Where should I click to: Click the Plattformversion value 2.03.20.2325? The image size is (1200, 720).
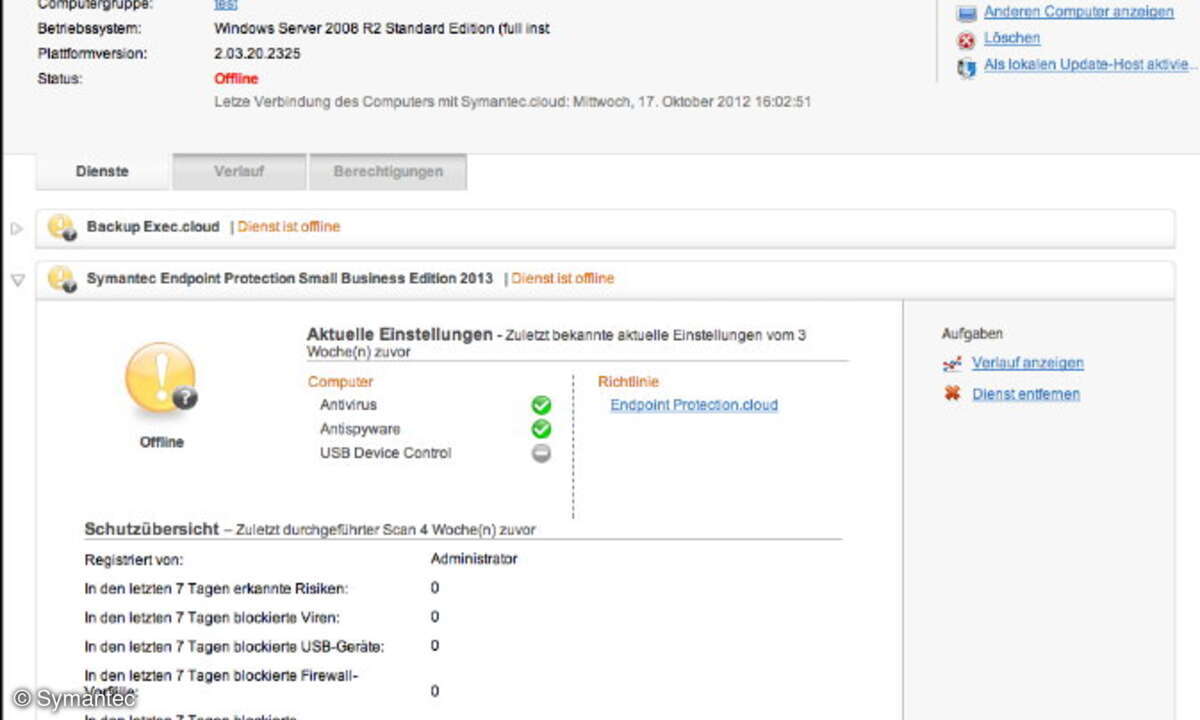tap(257, 53)
